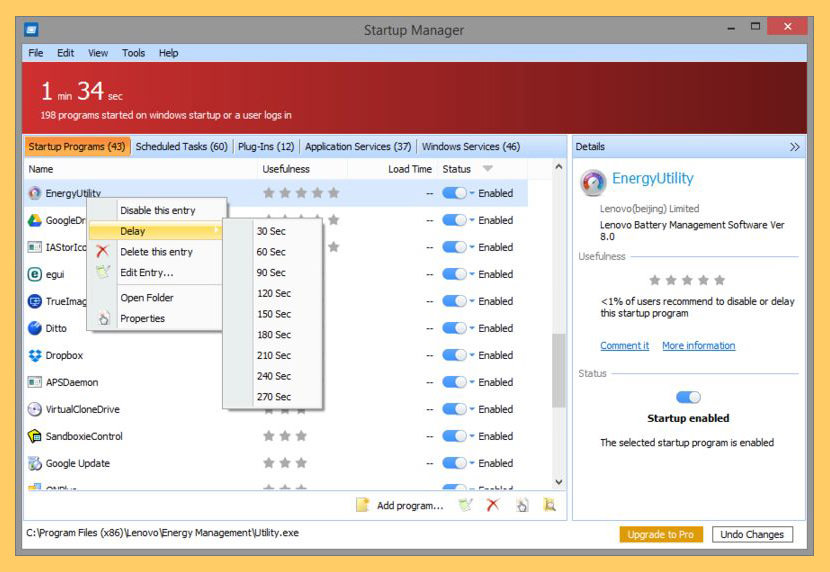Toggle the APSDaemon enabled switch
830x572 pixels.
454,382
